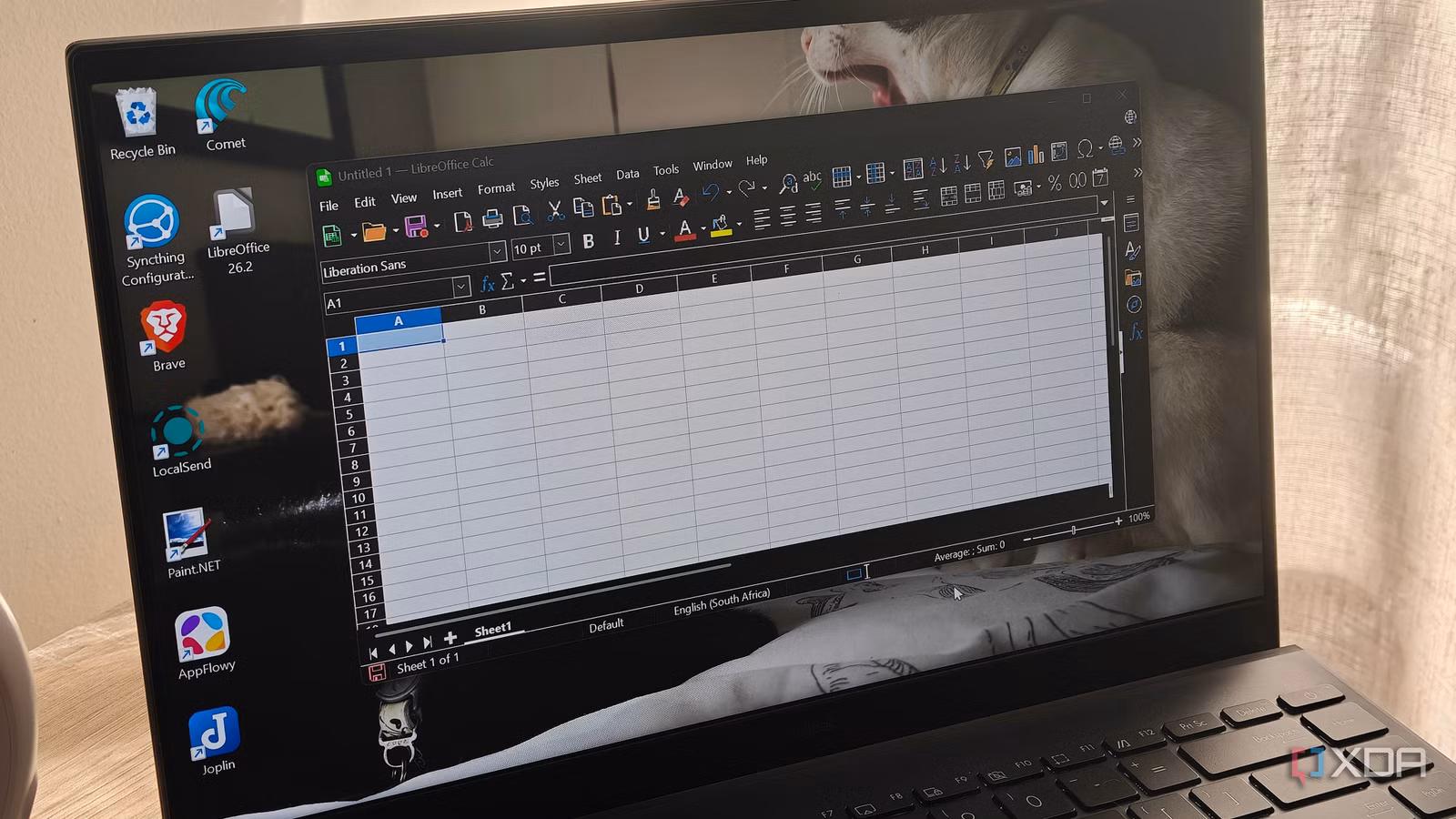The image size is (1456, 819).
Task: Click the Print icon
Action: pos(492,218)
